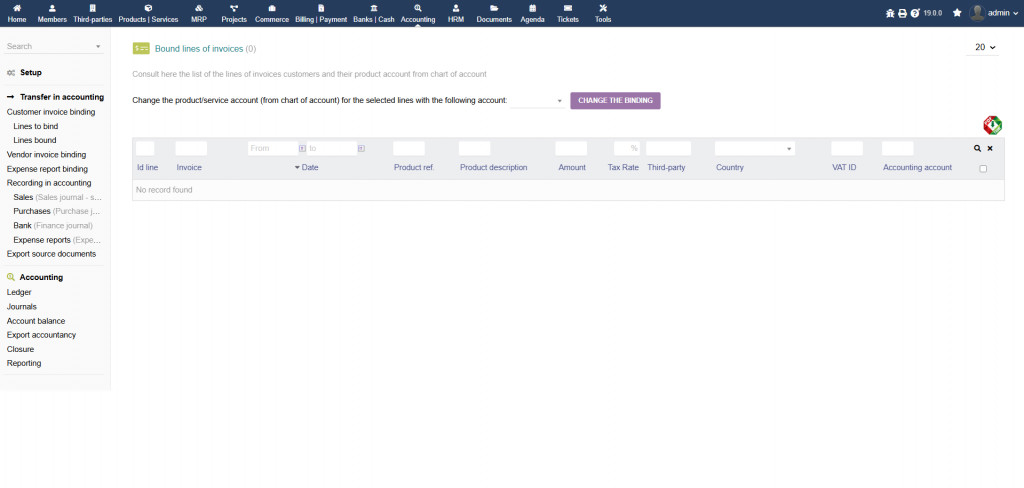Viewport: 1024px width, 488px height.
Task: Open Bank finance journal entry
Action: (53, 225)
